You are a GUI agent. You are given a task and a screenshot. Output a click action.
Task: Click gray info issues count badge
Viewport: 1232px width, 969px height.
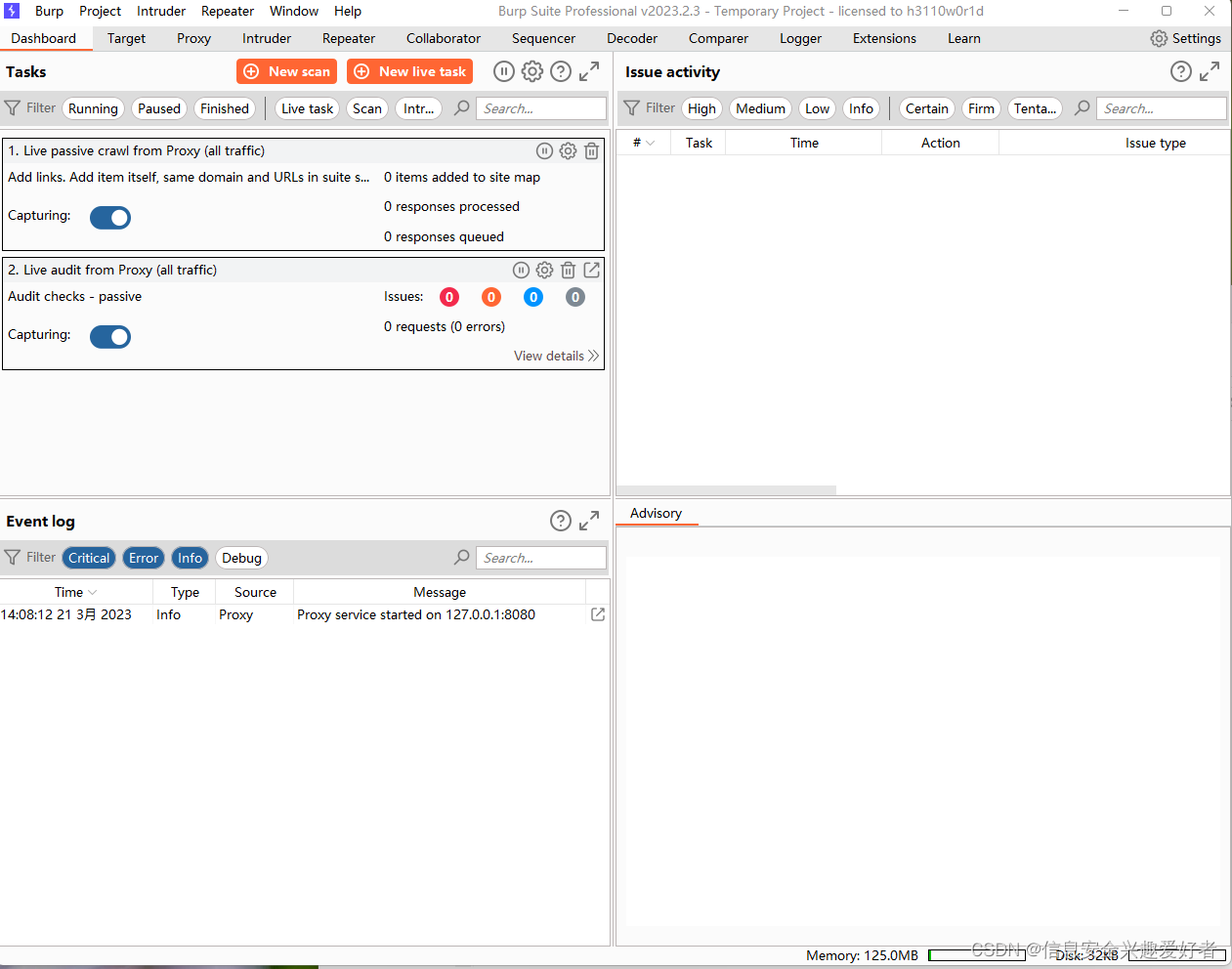[575, 297]
